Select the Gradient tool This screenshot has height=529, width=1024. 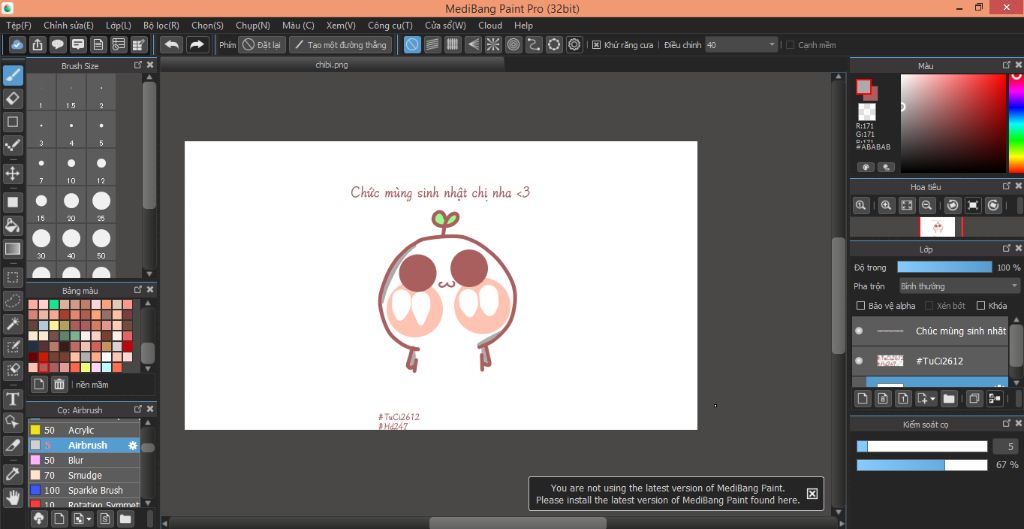(12, 248)
